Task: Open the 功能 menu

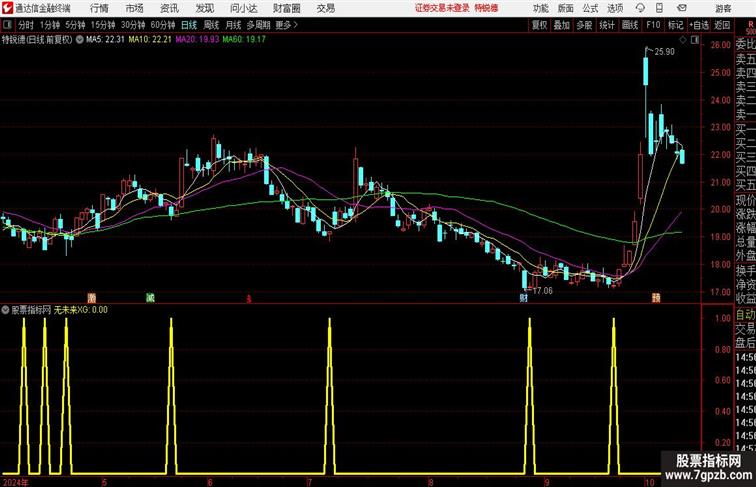Action: click(540, 8)
